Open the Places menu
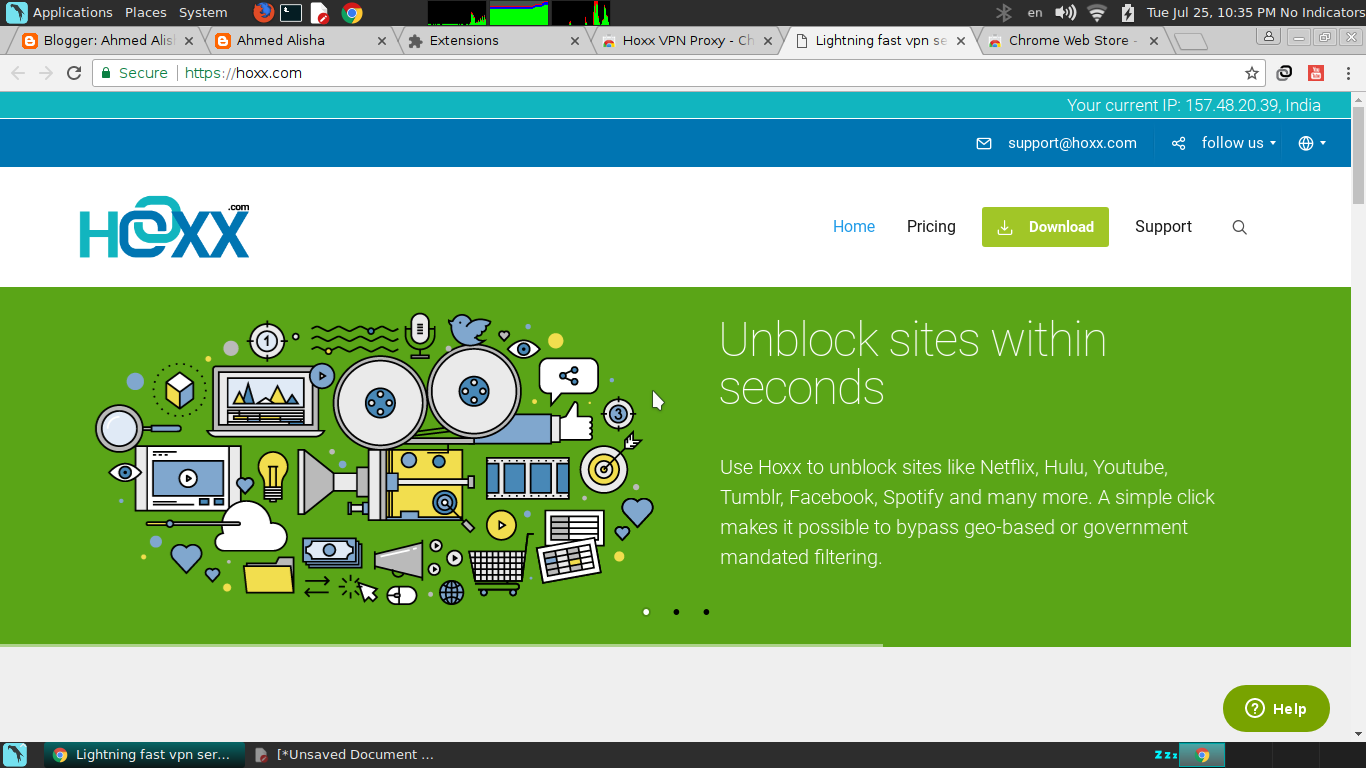The width and height of the screenshot is (1366, 768). (146, 12)
